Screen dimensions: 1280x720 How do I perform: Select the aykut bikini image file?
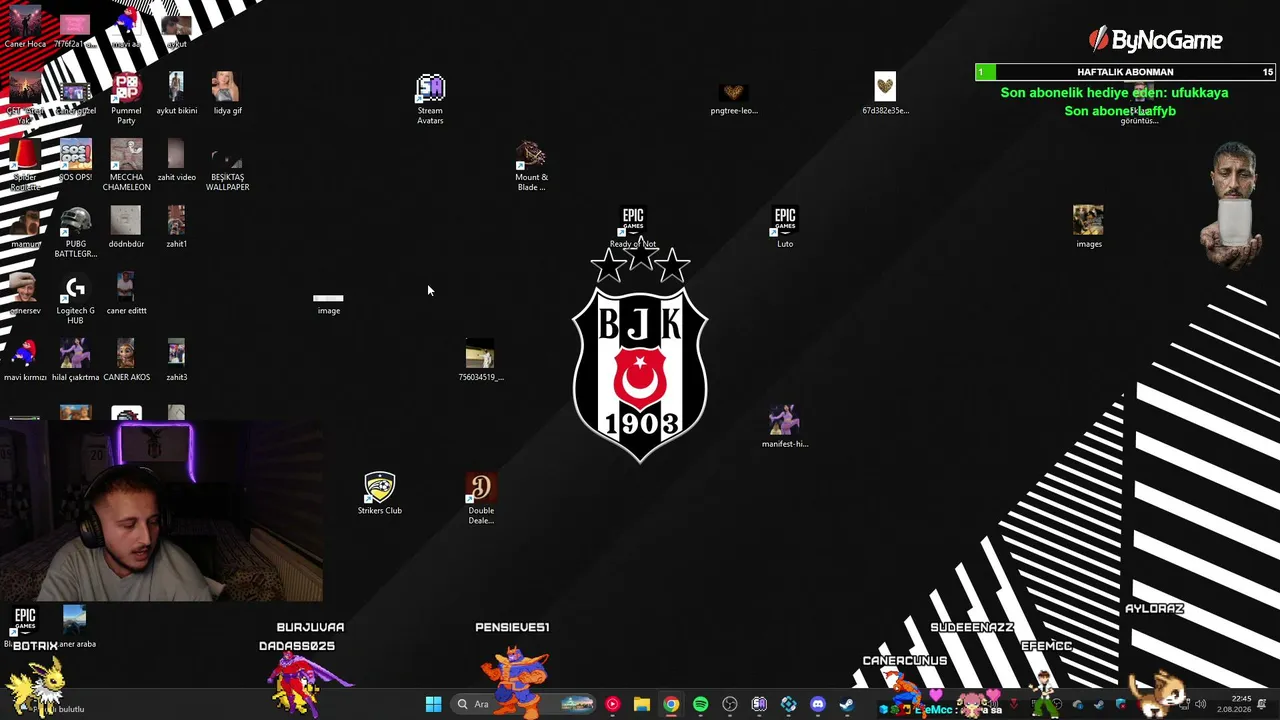point(177,94)
